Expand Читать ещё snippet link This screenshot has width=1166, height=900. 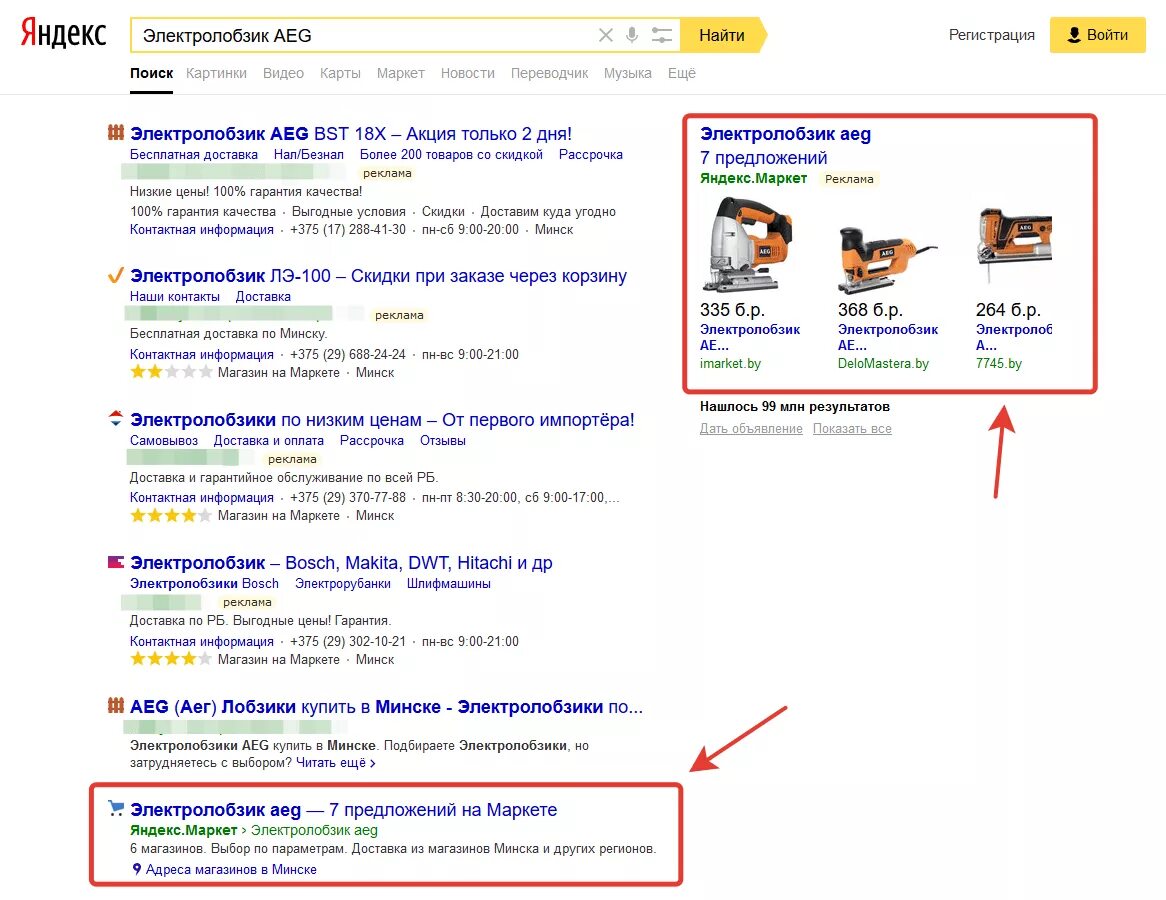coord(335,763)
